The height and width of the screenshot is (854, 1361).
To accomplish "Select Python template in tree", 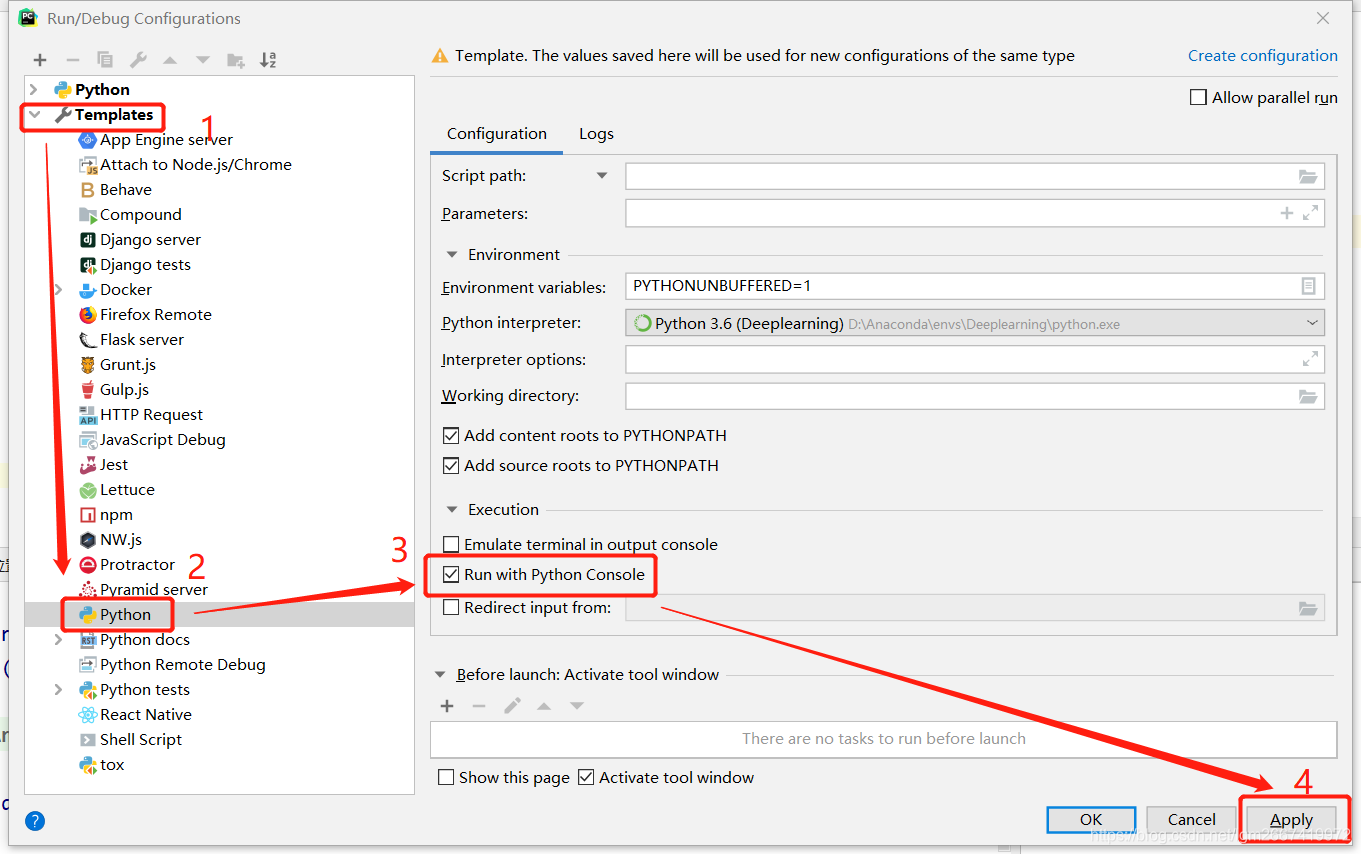I will pyautogui.click(x=125, y=615).
